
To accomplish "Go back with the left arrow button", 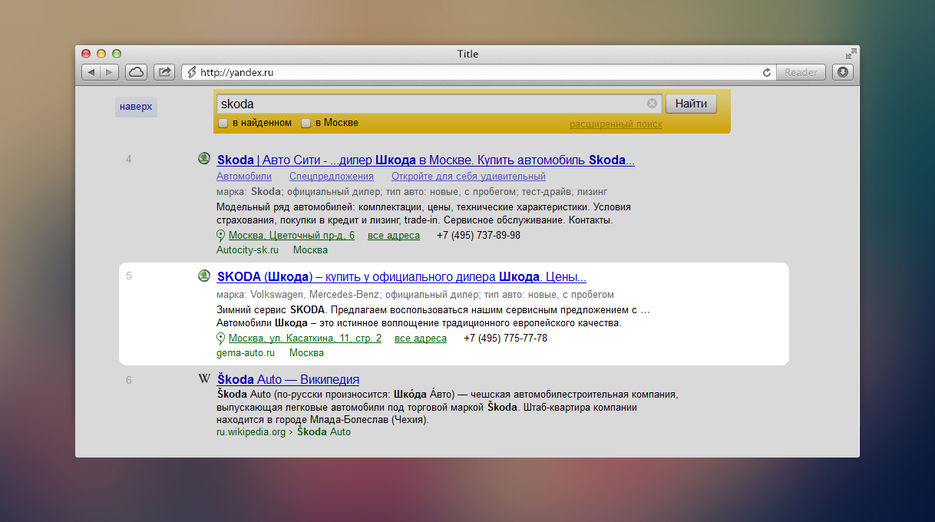I will tap(91, 72).
